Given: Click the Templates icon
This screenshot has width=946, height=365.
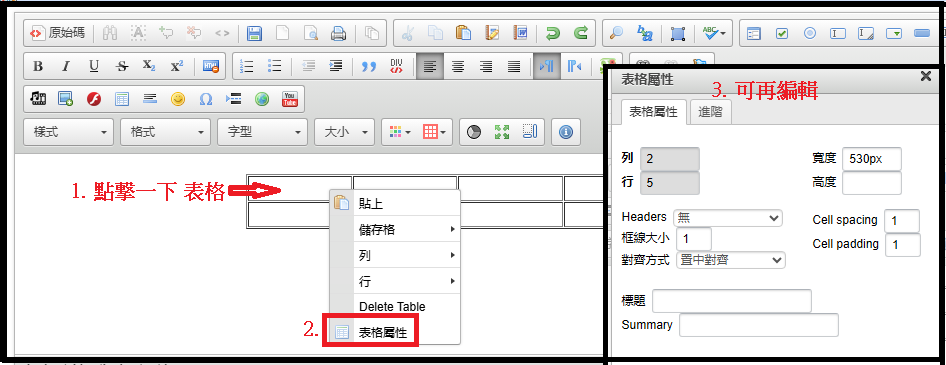Looking at the screenshot, I should tap(372, 33).
